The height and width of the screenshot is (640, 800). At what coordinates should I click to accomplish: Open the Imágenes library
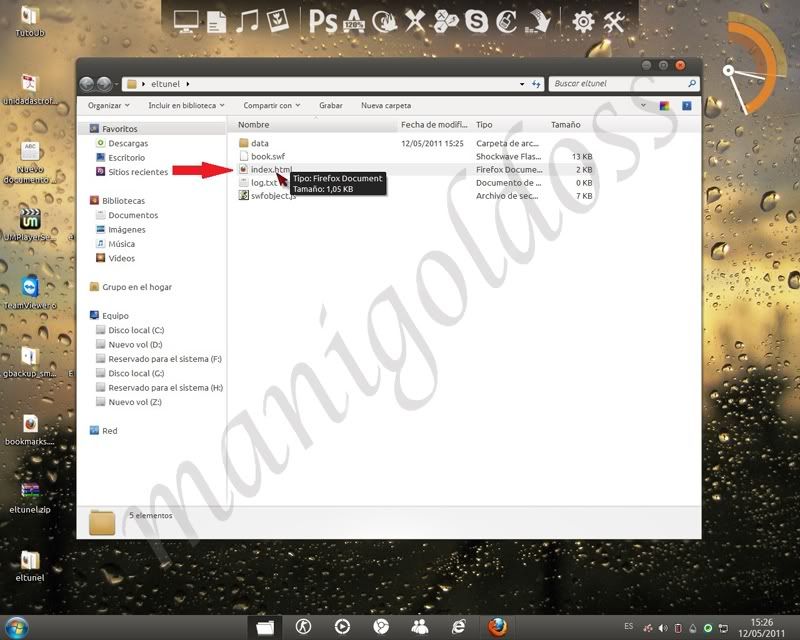pos(127,230)
